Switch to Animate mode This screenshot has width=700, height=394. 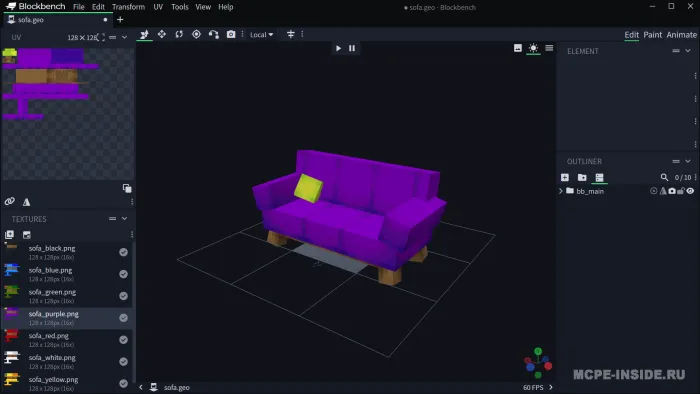click(681, 35)
